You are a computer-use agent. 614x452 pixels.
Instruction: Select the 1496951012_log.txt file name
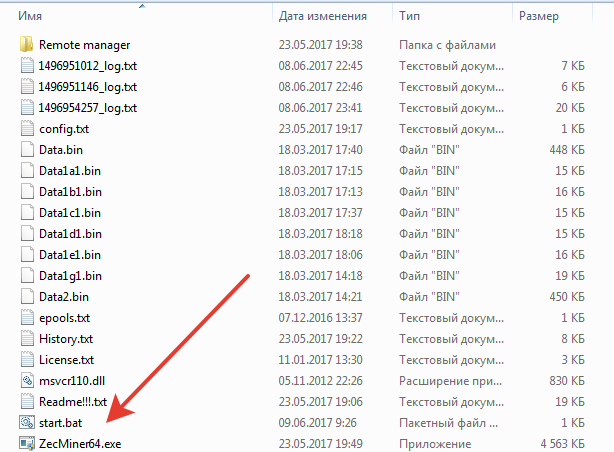tap(87, 66)
